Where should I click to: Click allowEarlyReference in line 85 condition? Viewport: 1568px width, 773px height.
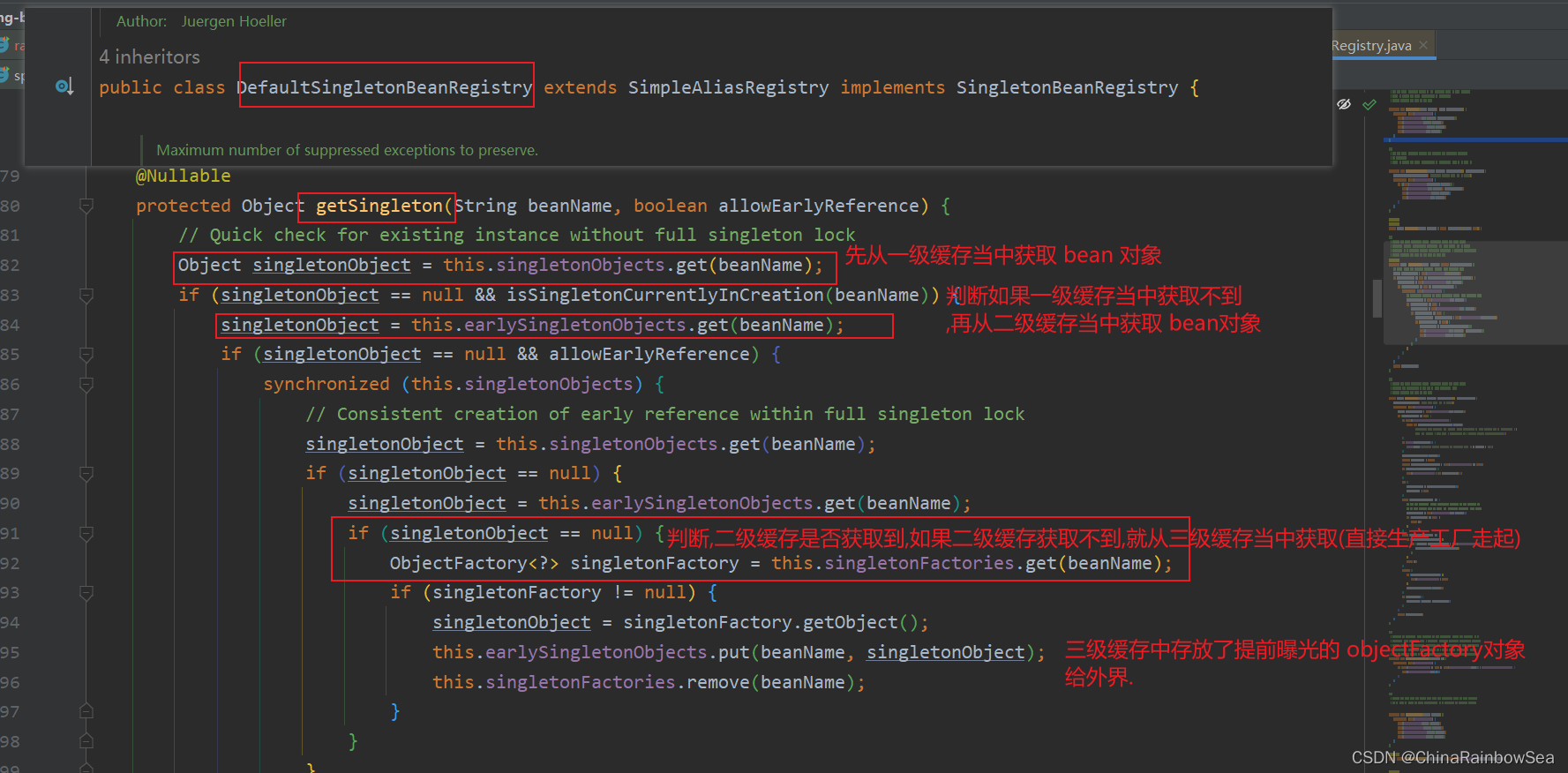click(x=649, y=354)
